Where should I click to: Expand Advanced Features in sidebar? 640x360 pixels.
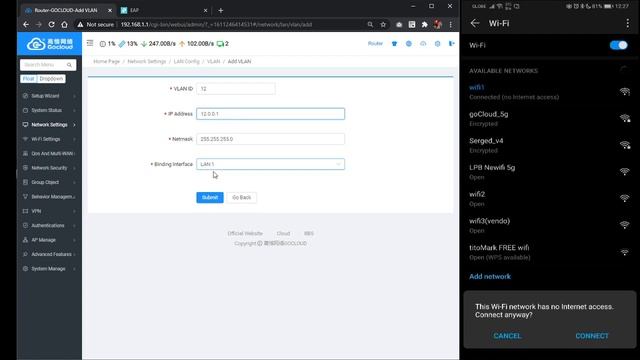coord(49,254)
